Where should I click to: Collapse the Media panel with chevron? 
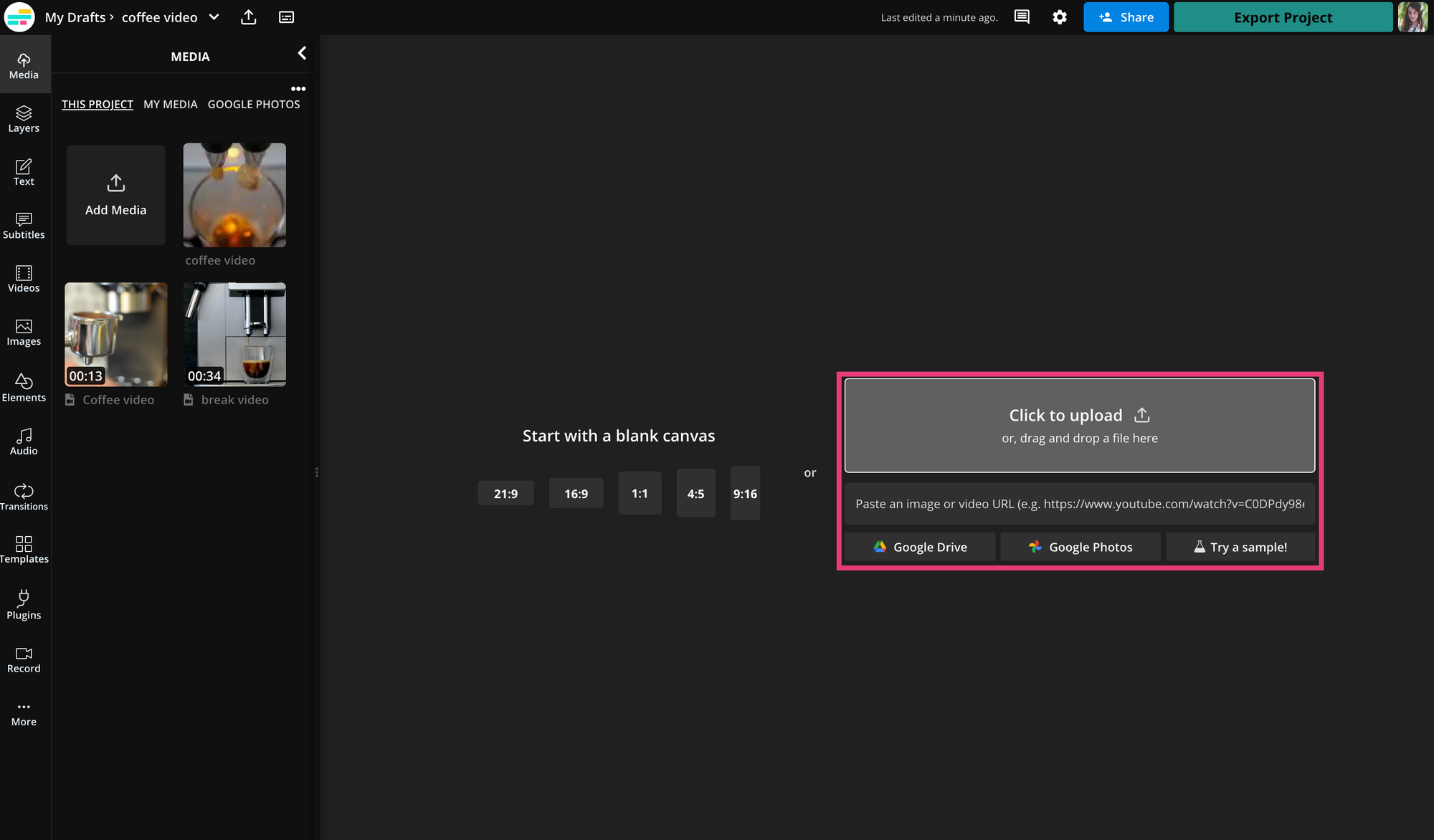point(302,54)
